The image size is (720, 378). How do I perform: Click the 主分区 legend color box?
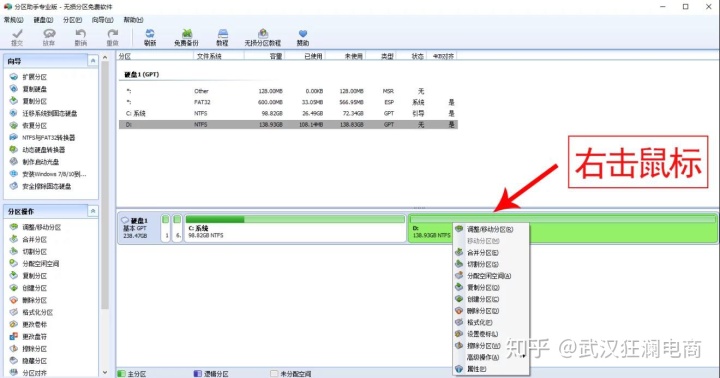point(121,373)
